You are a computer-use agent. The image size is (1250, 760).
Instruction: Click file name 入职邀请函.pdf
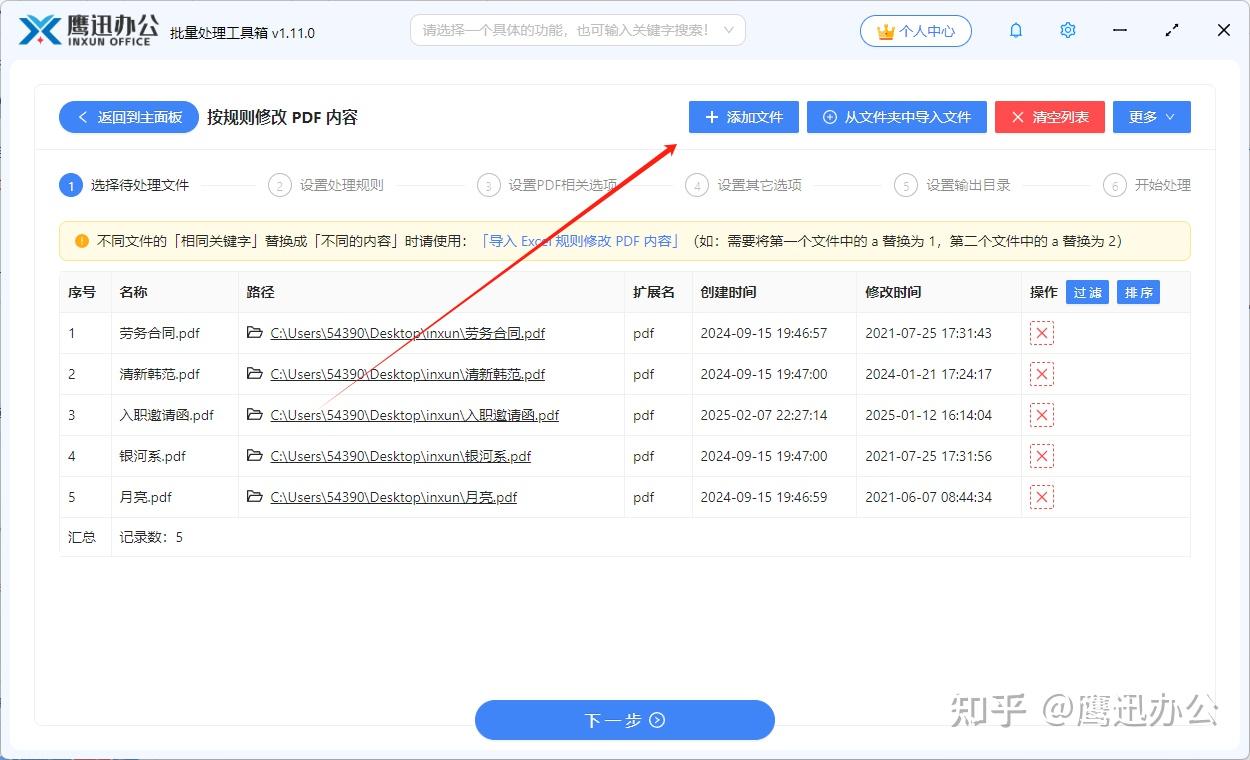167,415
